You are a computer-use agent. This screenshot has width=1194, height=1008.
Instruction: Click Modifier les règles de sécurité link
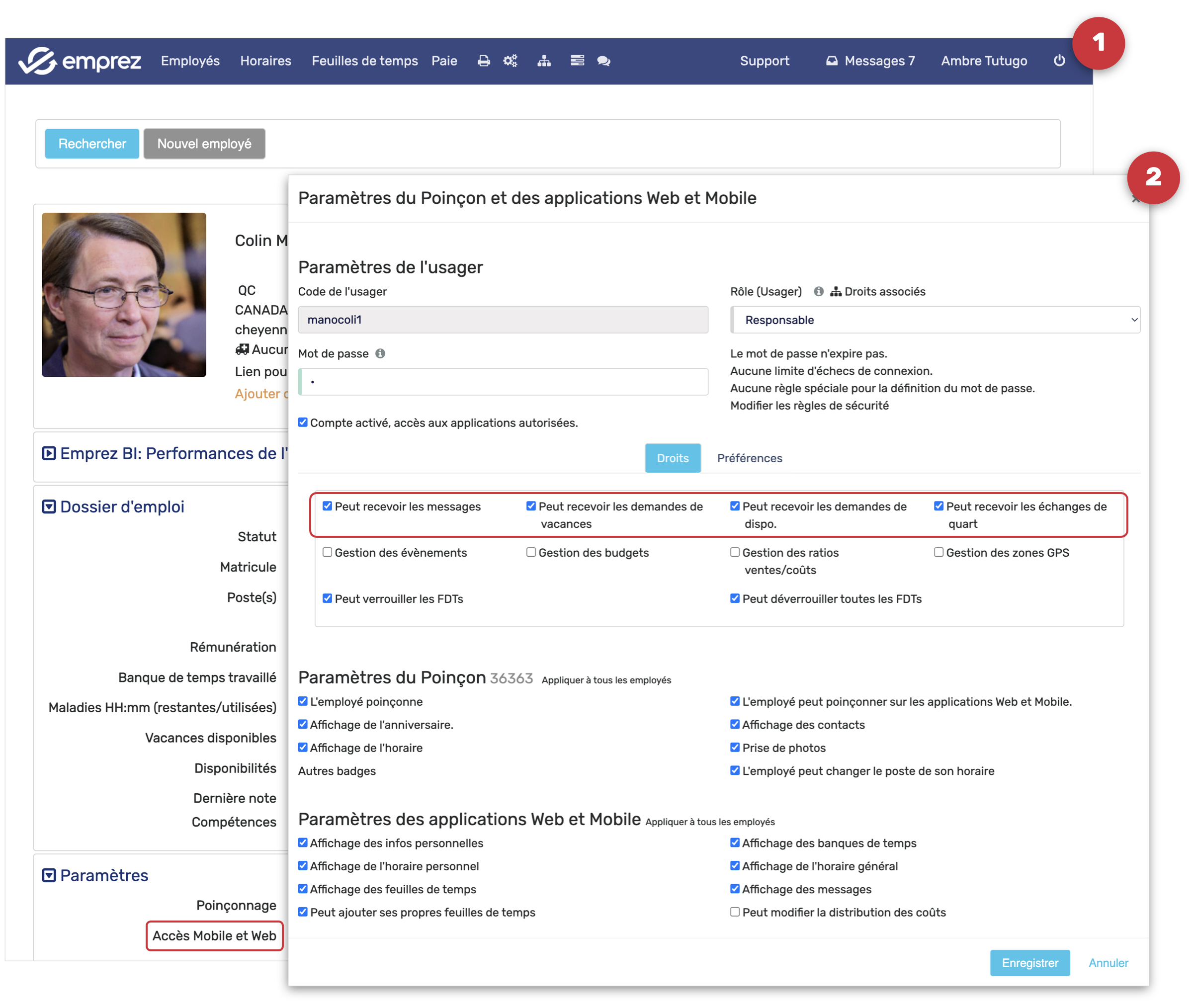tap(809, 406)
